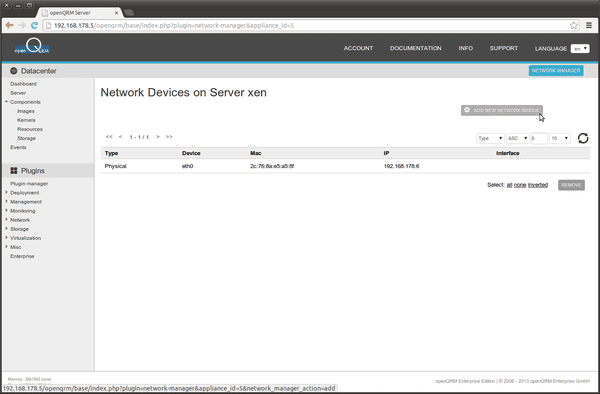Select the openQRM Server tab
The height and width of the screenshot is (394, 600).
click(x=80, y=13)
